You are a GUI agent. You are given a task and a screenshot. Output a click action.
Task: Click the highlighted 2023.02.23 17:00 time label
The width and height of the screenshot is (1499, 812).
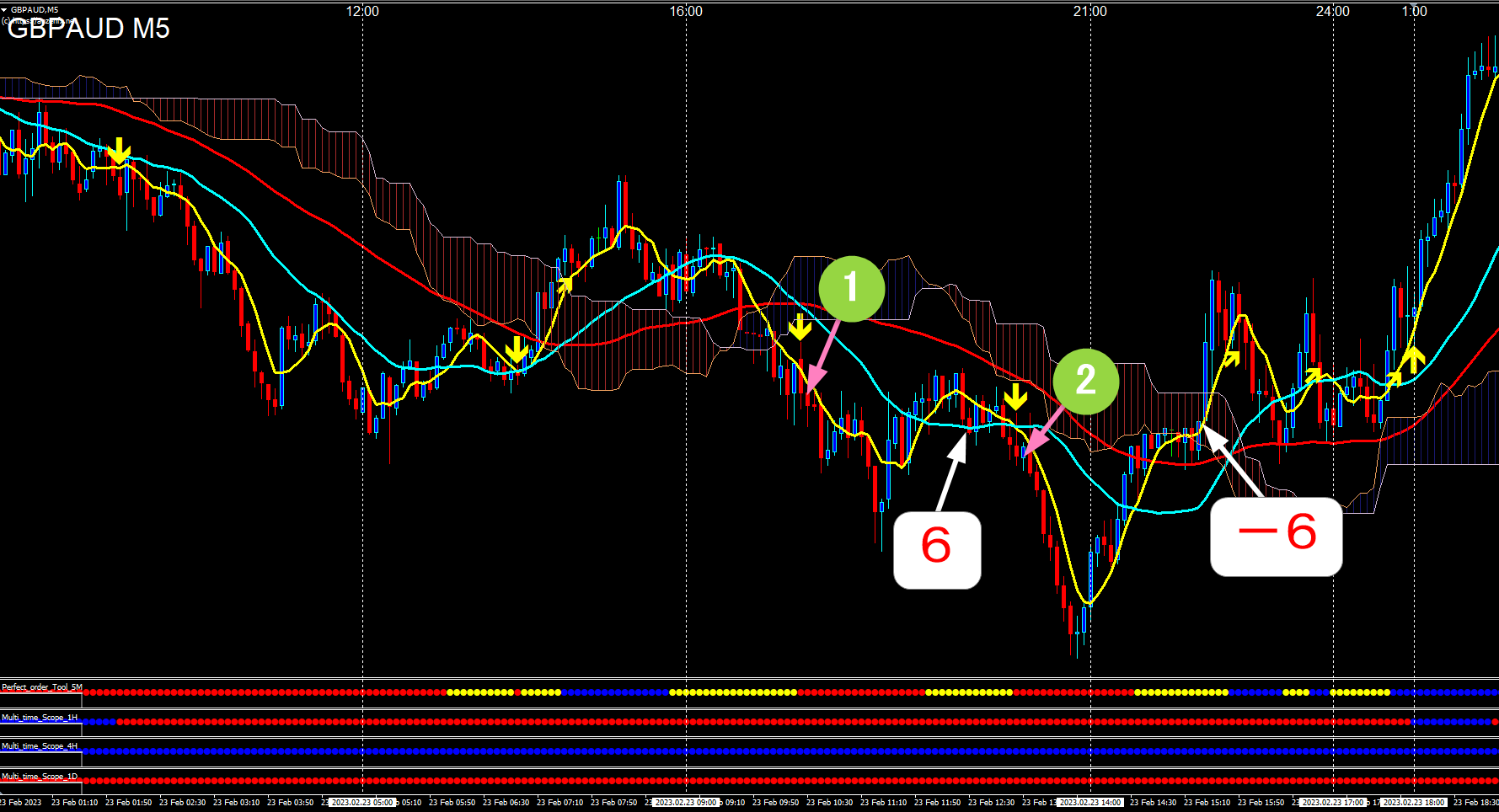[x=1333, y=803]
